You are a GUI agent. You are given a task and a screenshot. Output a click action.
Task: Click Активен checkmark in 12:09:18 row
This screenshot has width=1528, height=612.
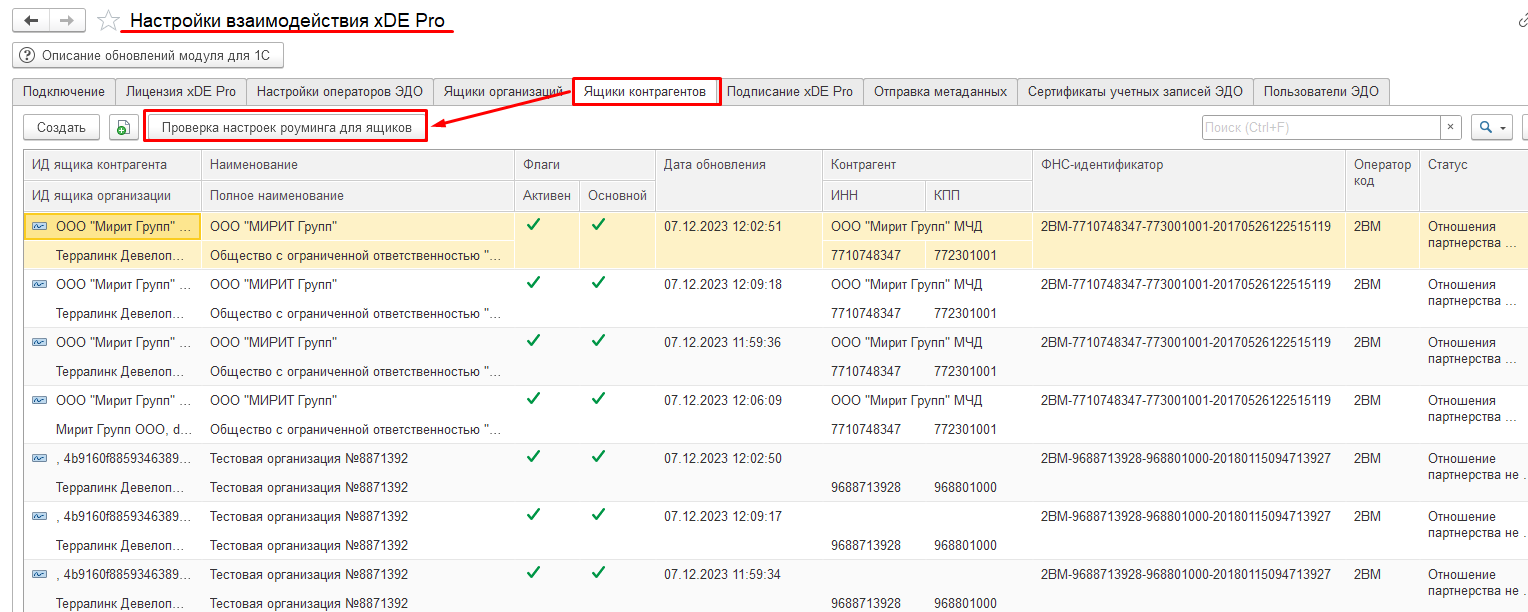click(533, 283)
